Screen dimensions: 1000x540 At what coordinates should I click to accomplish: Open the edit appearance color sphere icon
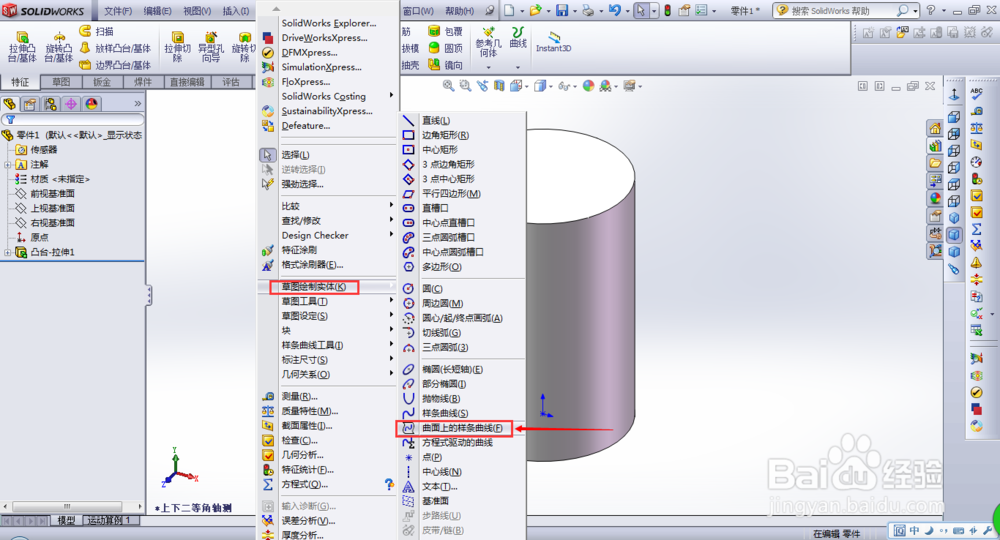pyautogui.click(x=588, y=85)
